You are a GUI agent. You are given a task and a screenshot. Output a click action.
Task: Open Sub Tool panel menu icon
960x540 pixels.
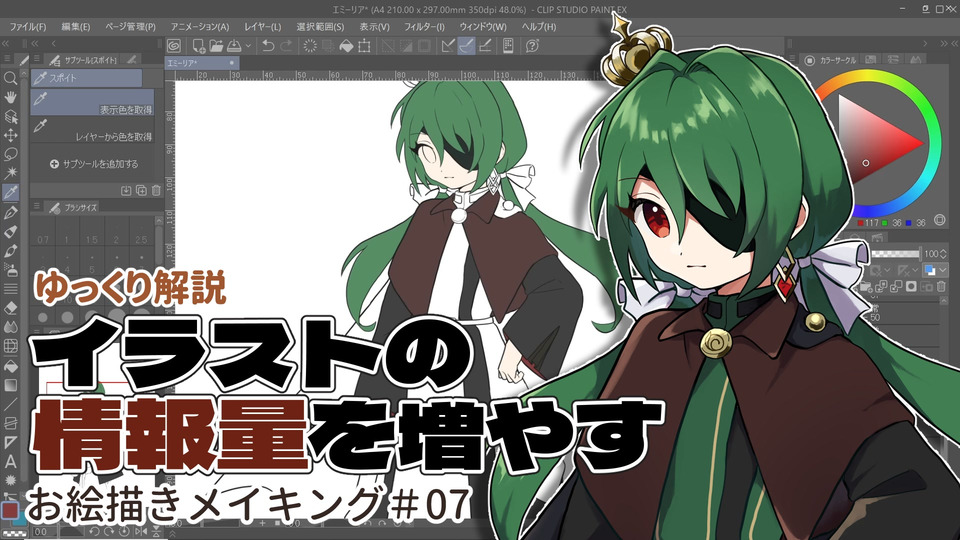[37, 59]
